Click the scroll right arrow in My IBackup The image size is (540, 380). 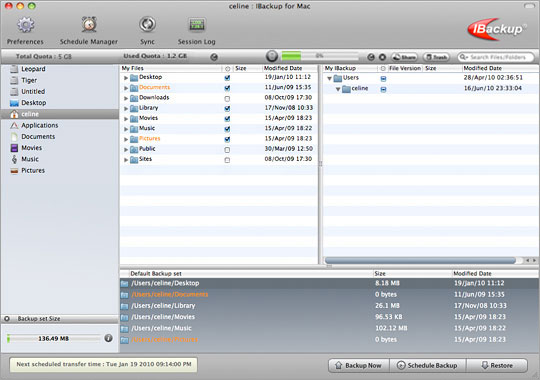pyautogui.click(x=534, y=260)
